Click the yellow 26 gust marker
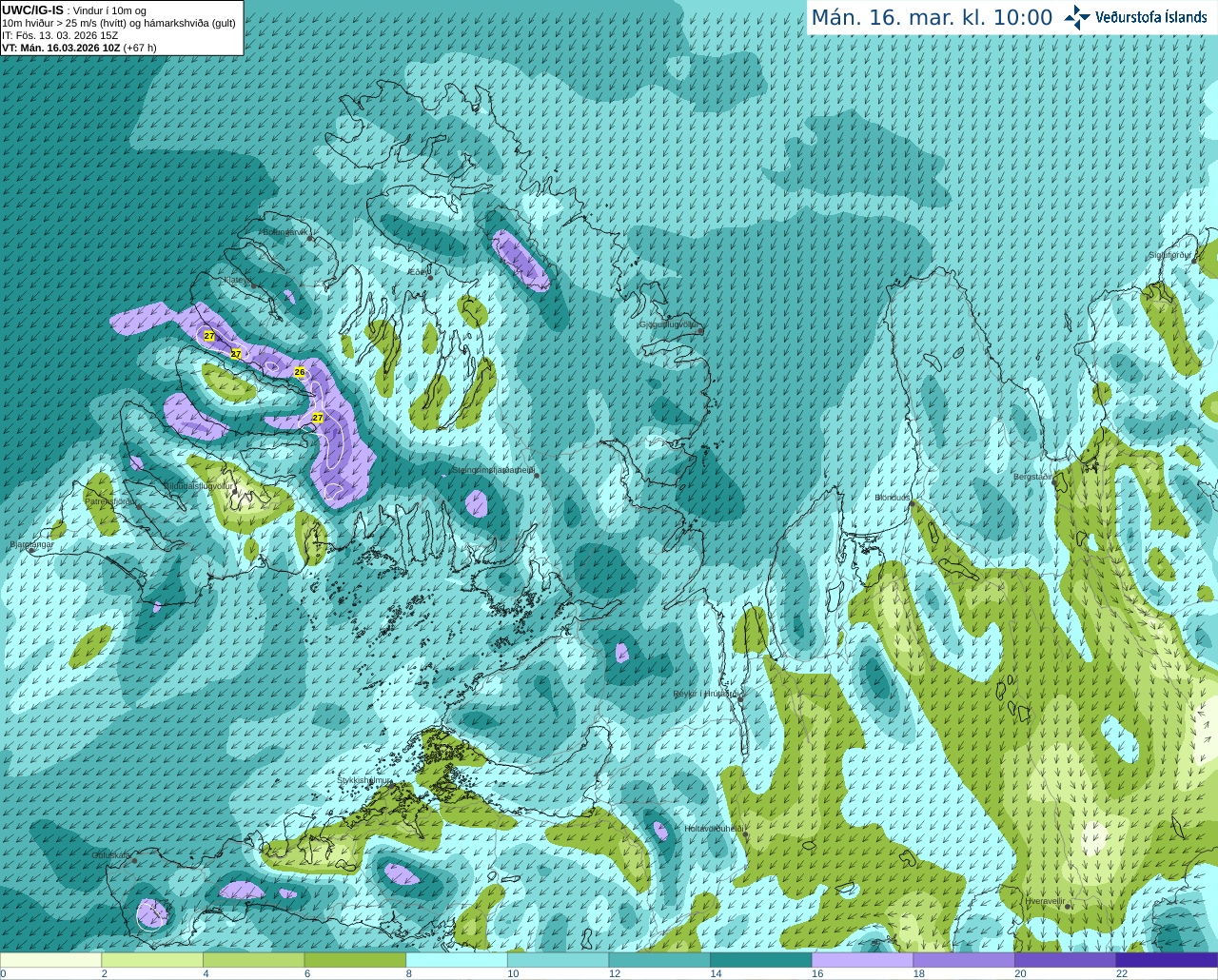Screen dimensions: 1218x980 coord(300,372)
